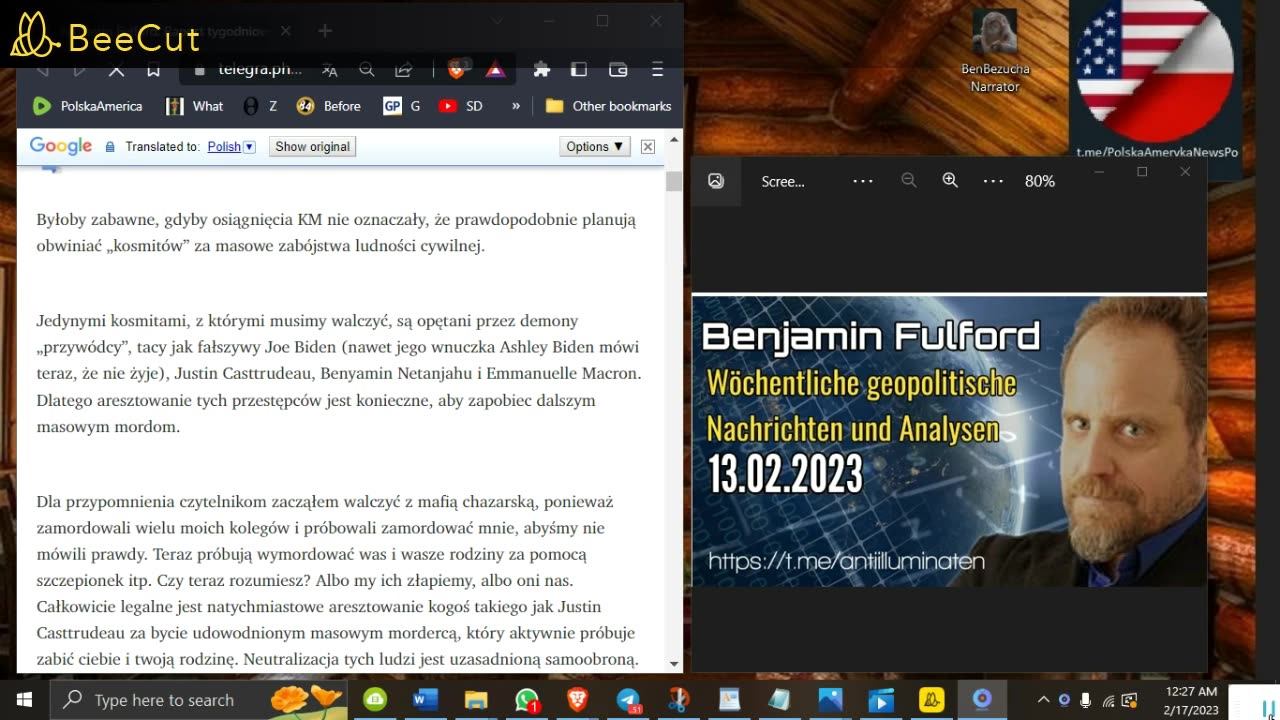The image size is (1280, 720).
Task: Open the SD YouTube bookmark
Action: click(461, 106)
